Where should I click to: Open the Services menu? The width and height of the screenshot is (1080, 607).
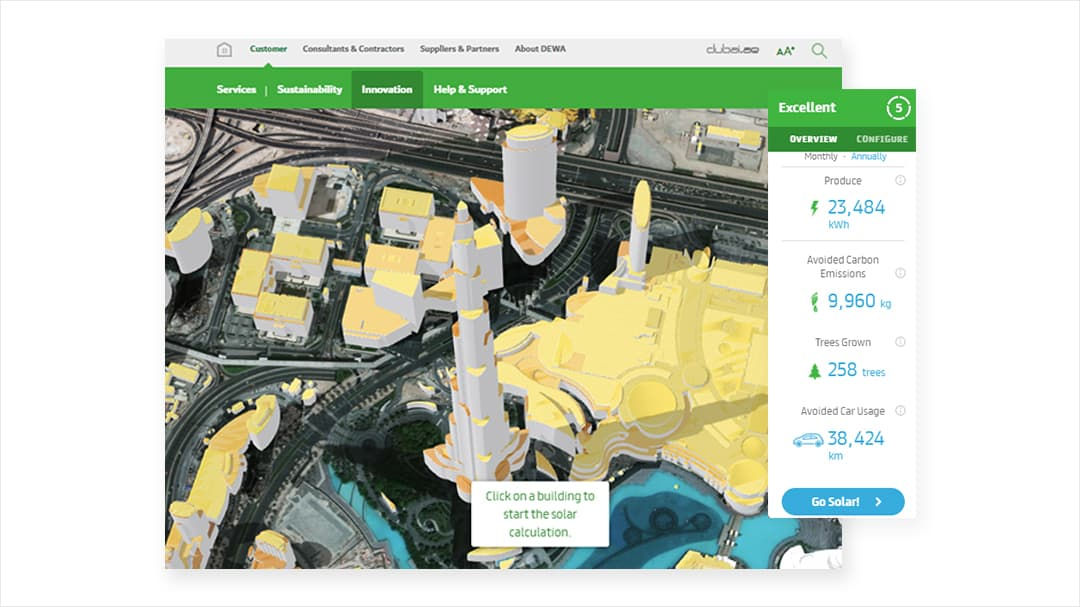coord(236,89)
